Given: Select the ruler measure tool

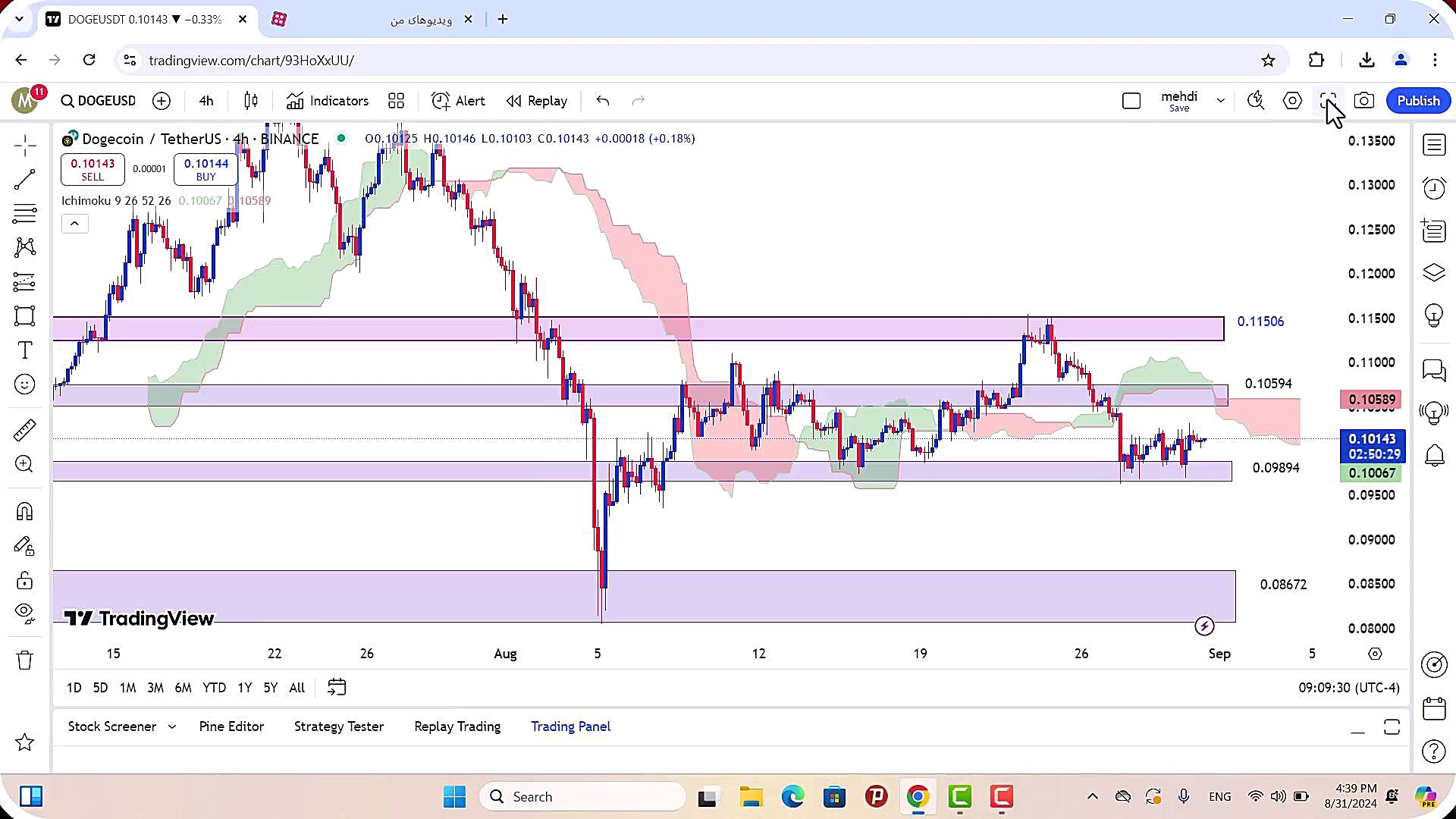Looking at the screenshot, I should point(24,430).
